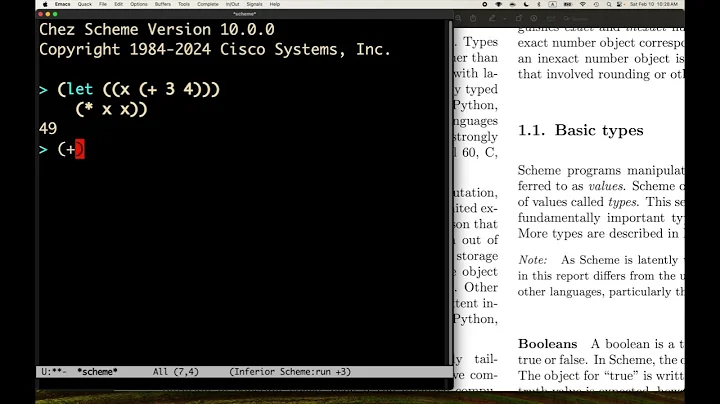720x404 pixels.
Task: Click the (* x x)) line in REPL
Action: tap(111, 109)
